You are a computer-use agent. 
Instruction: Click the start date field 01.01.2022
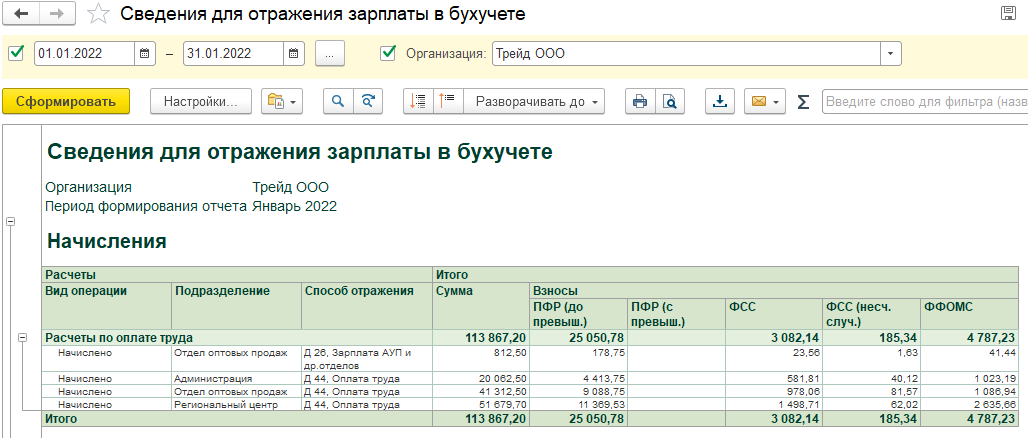click(85, 54)
